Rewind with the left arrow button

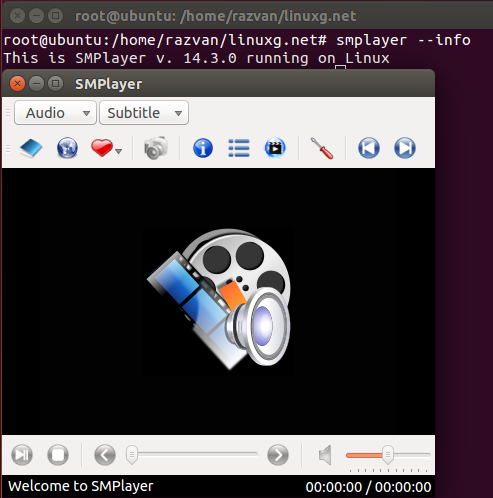(105, 455)
